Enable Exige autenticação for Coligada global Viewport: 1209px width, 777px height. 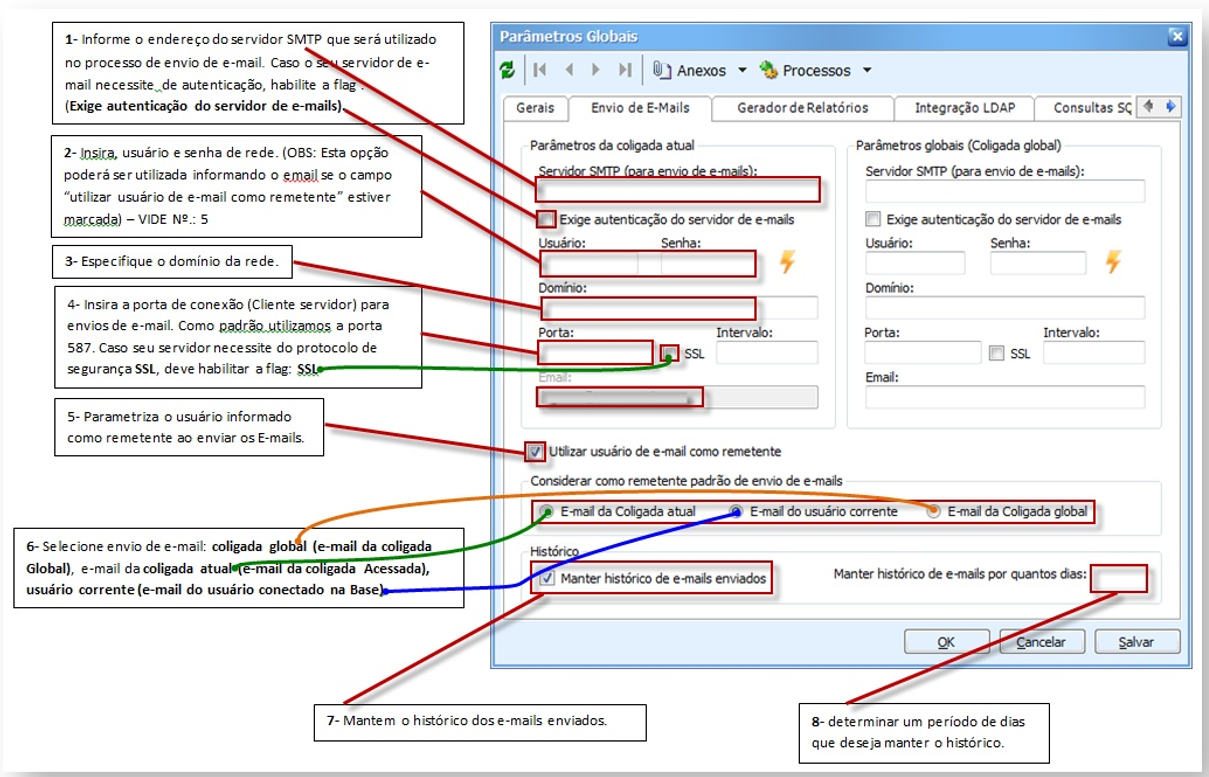[873, 219]
